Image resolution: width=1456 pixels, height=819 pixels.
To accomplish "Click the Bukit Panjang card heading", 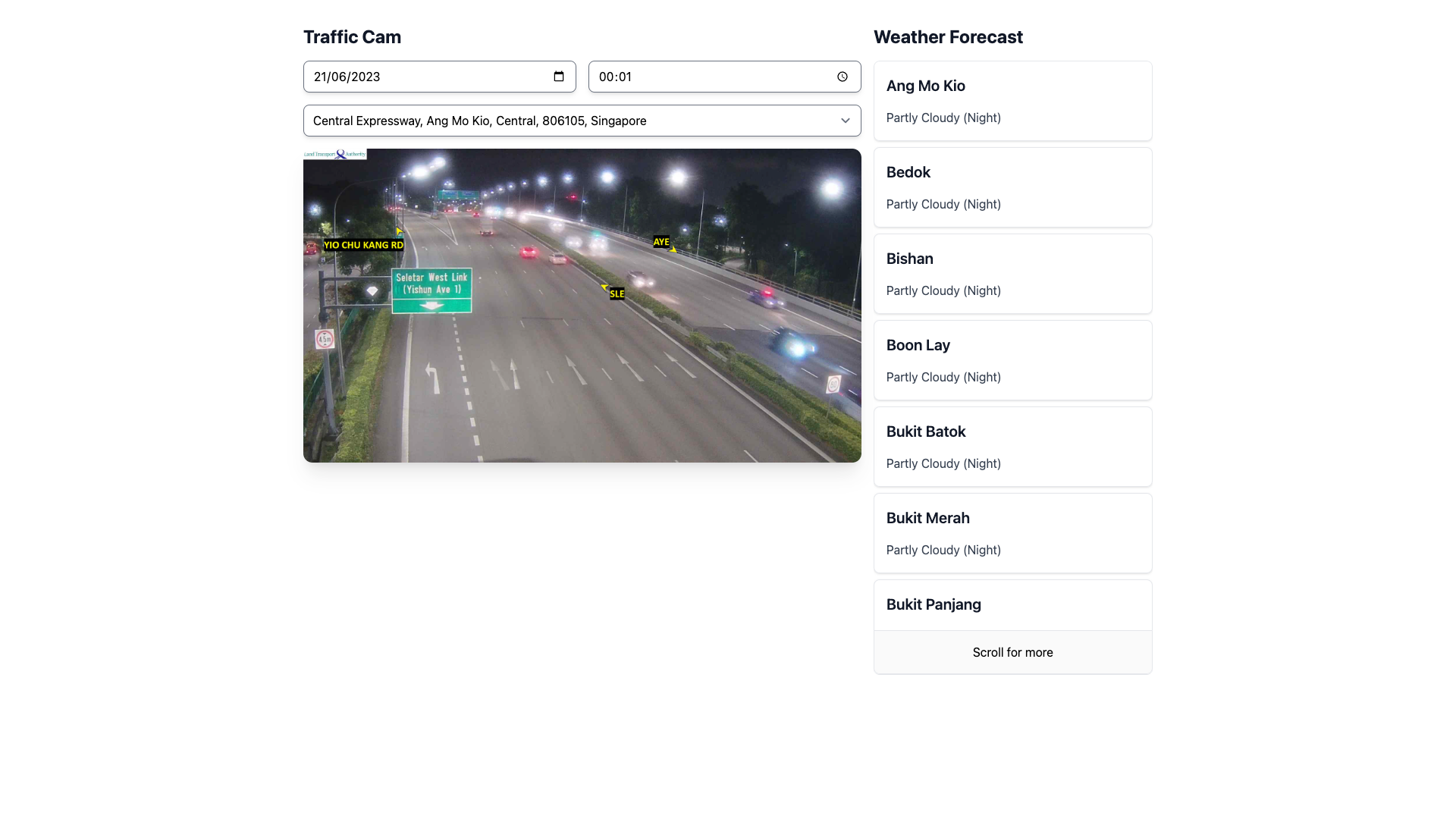I will (x=934, y=604).
